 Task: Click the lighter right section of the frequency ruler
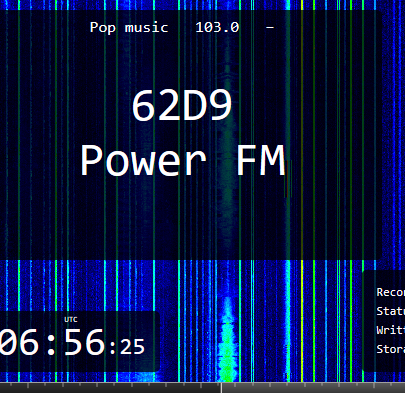(x=313, y=388)
